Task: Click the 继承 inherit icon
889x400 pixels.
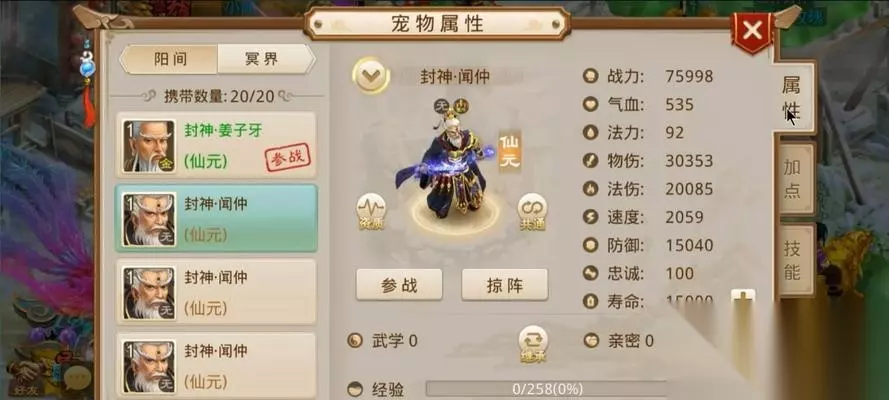Action: coord(533,344)
